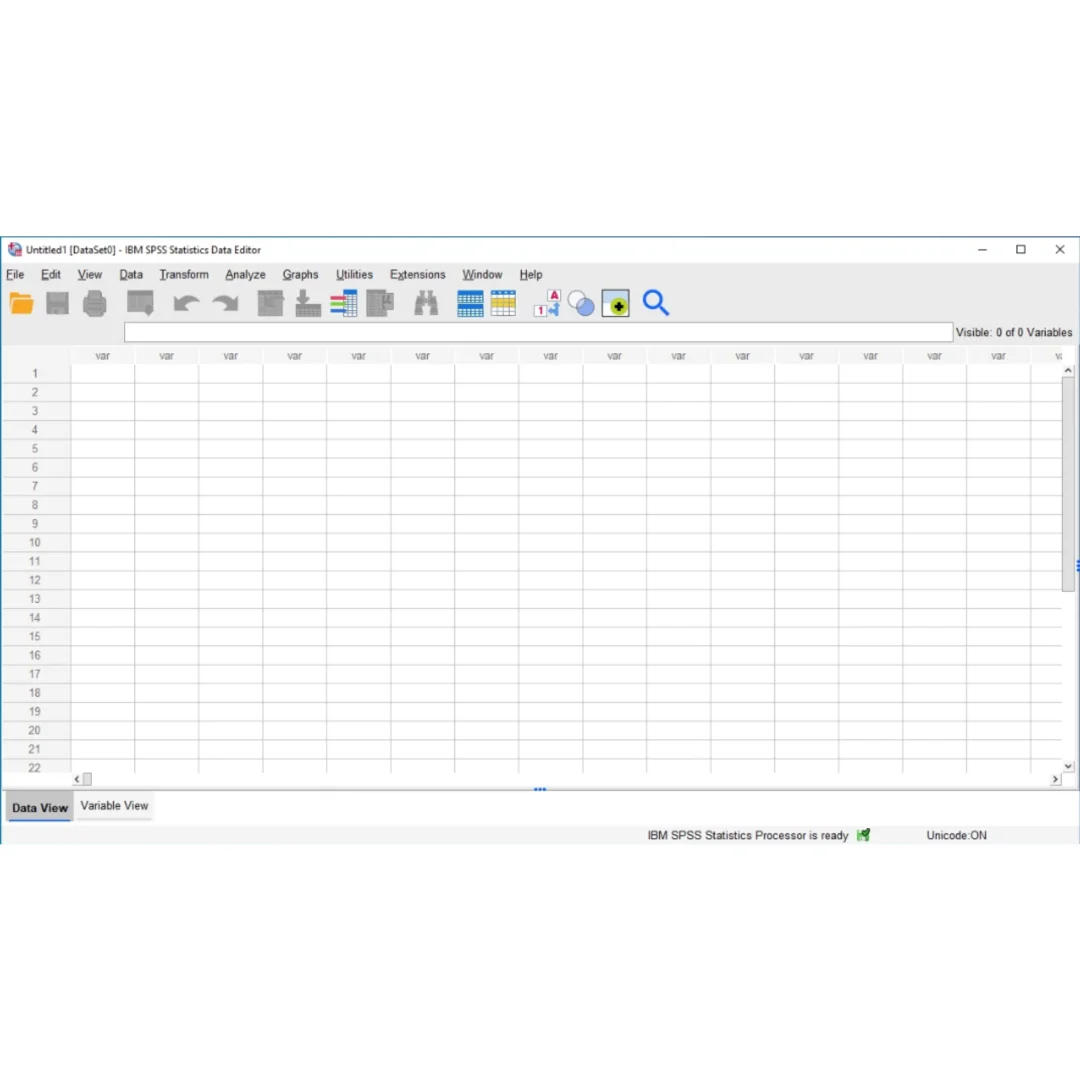The width and height of the screenshot is (1080, 1080).
Task: Click the Redo arrow icon
Action: pyautogui.click(x=225, y=303)
